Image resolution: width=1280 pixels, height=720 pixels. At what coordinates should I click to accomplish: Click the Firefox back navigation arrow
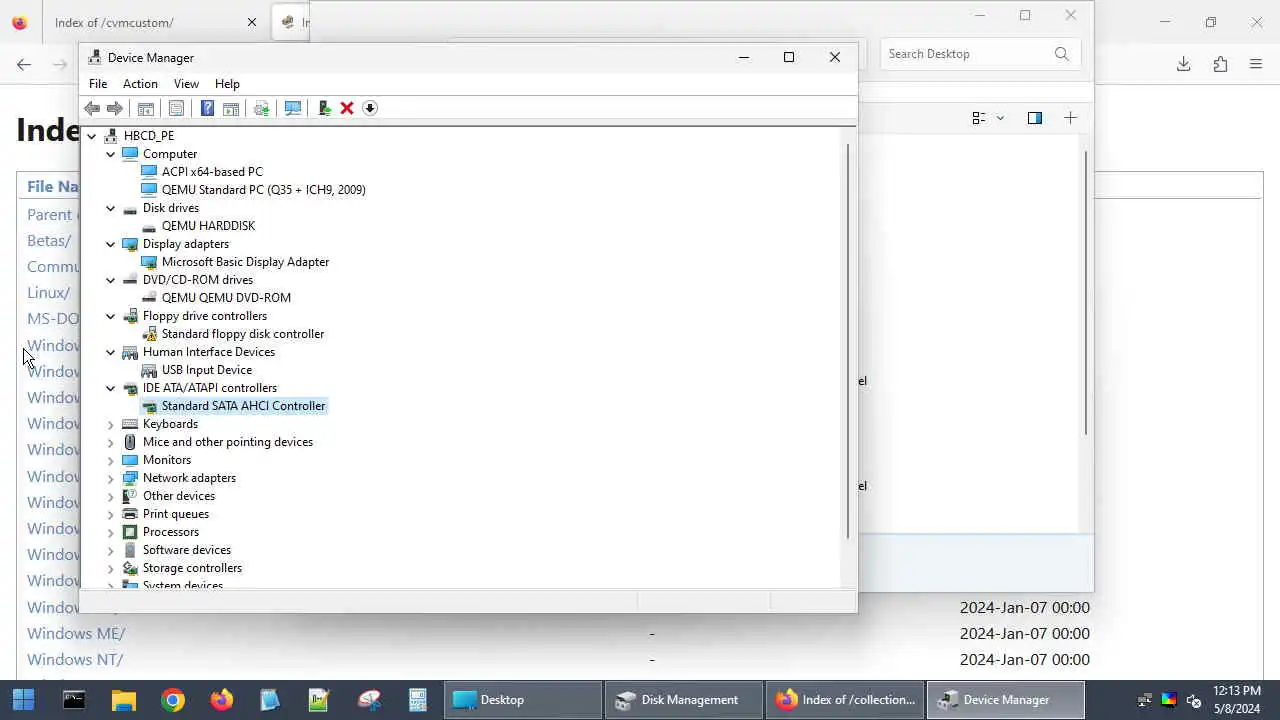24,64
